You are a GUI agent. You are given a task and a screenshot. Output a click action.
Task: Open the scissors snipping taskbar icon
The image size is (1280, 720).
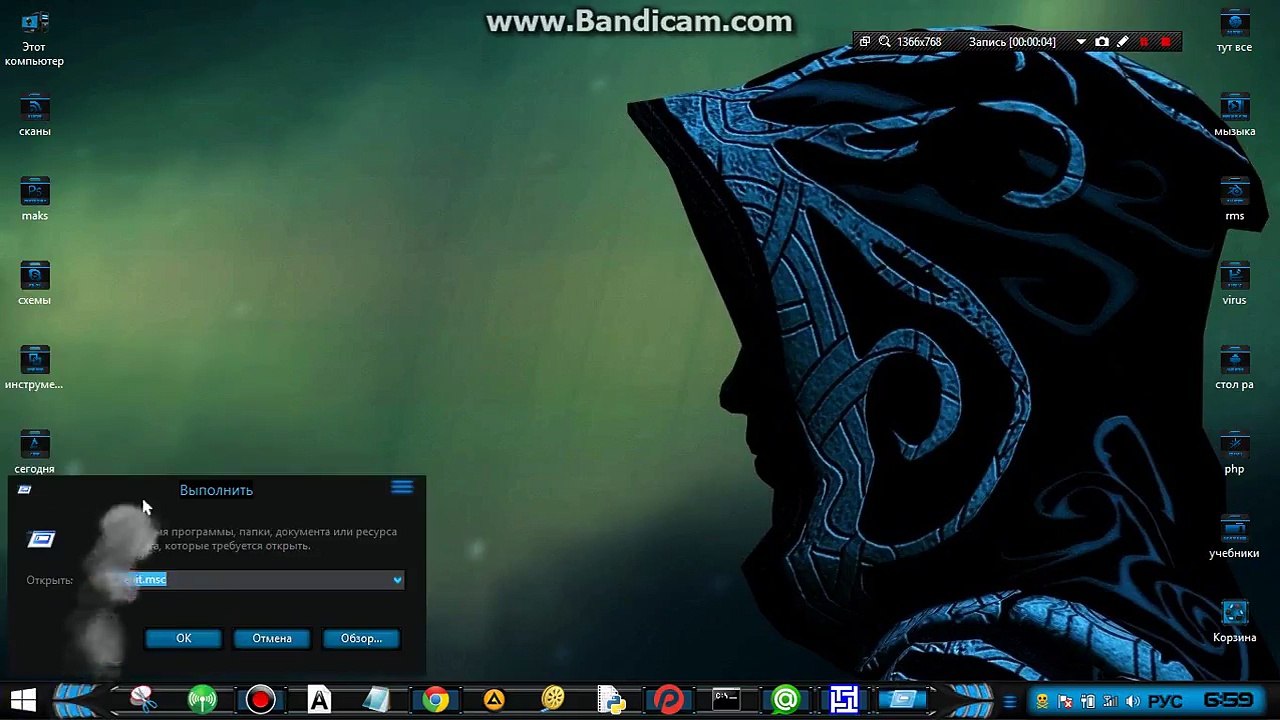coord(143,700)
